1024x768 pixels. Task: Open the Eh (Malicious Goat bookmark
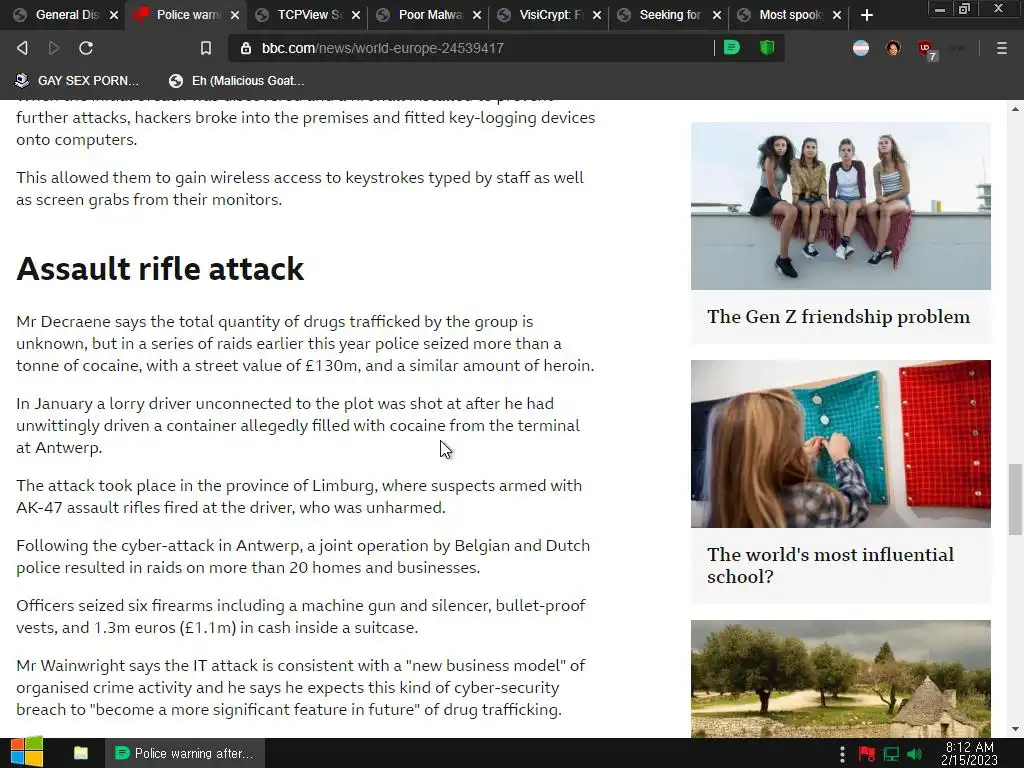pos(236,81)
